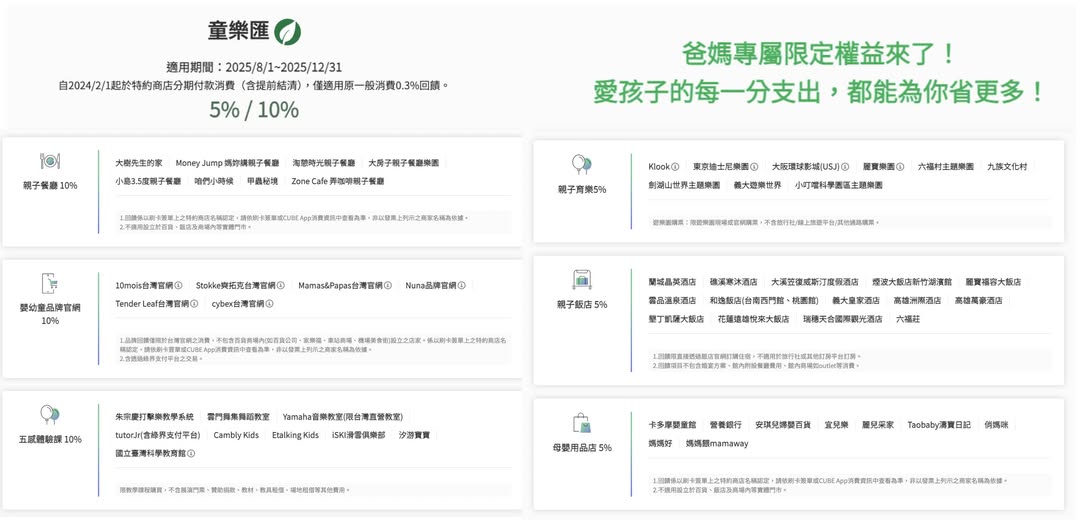1080x527 pixels.
Task: Click the phone shopping cart 嬰幼童品牌官網 icon
Action: click(50, 284)
